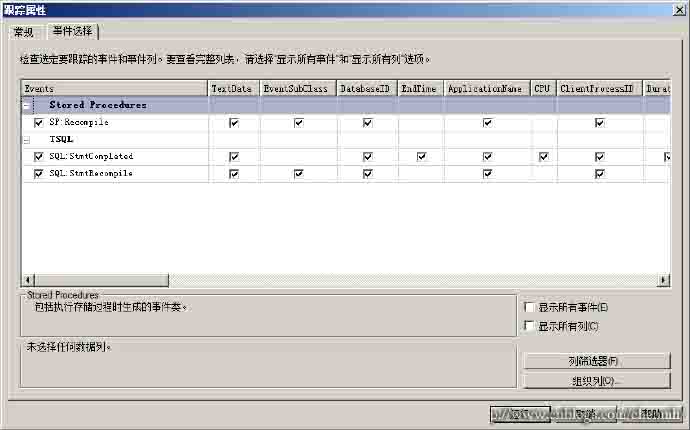The image size is (690, 430).
Task: Toggle EventSubClass for SQL:StmtRecompile
Action: 298,174
